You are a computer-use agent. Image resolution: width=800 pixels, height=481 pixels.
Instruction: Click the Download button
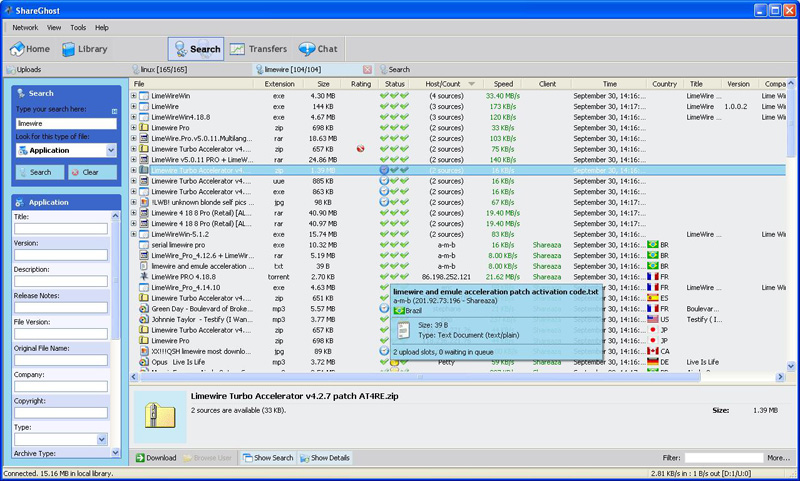pyautogui.click(x=156, y=458)
